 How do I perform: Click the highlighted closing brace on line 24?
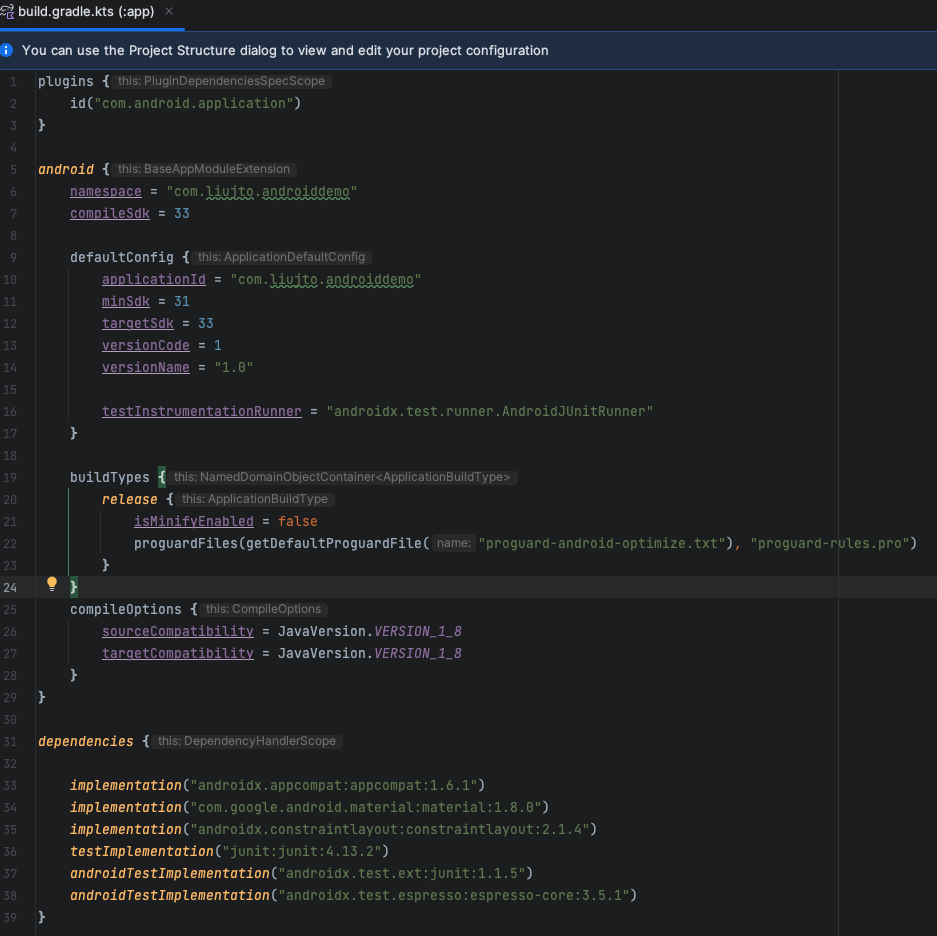click(74, 588)
